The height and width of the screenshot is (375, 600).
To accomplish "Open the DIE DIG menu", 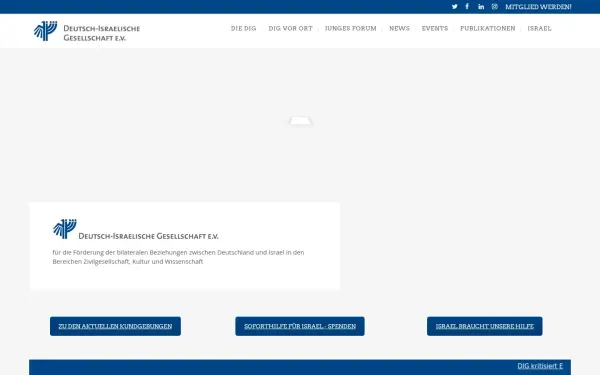I will 243,28.
